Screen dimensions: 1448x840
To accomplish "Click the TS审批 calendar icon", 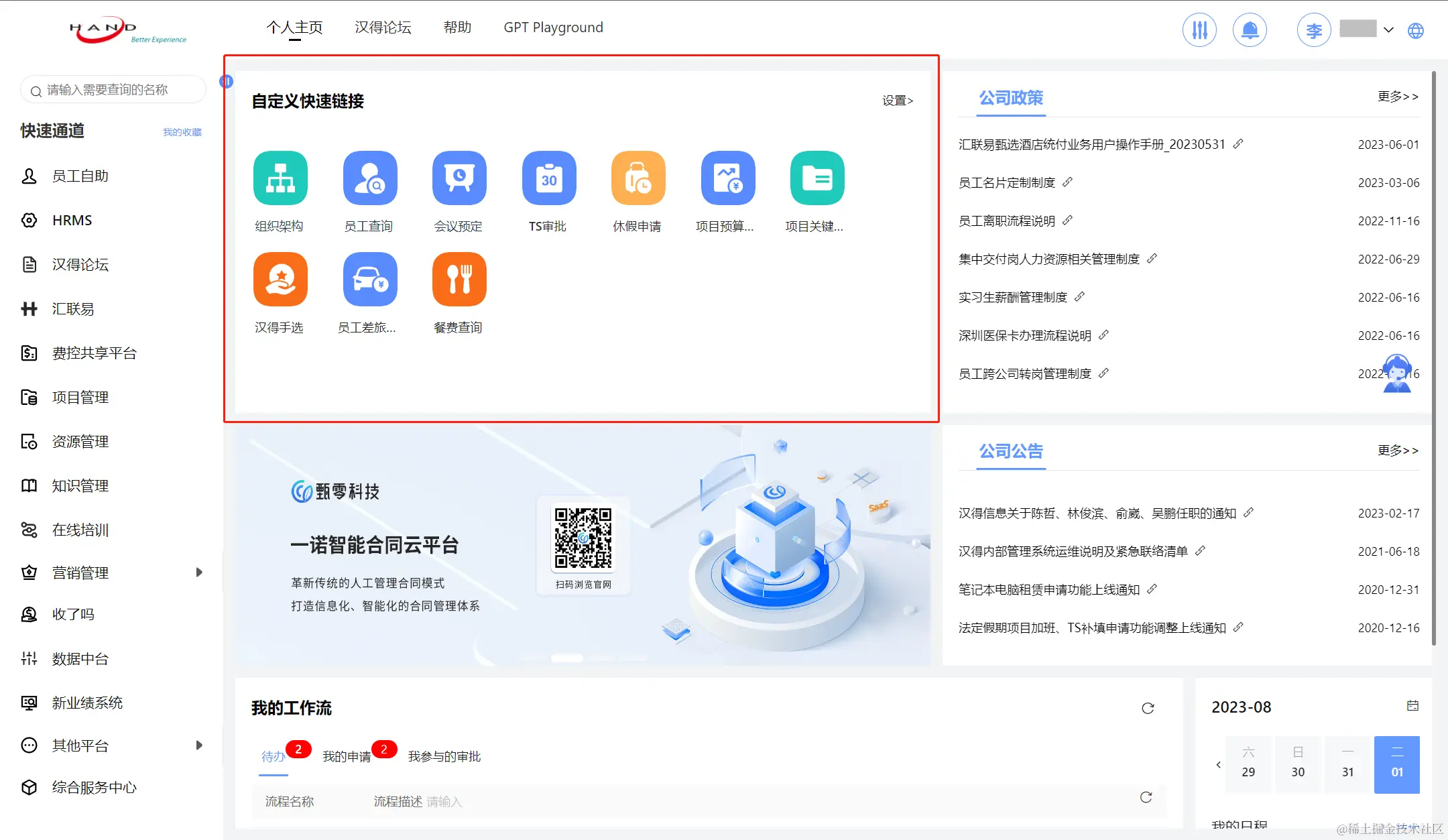I will click(548, 178).
